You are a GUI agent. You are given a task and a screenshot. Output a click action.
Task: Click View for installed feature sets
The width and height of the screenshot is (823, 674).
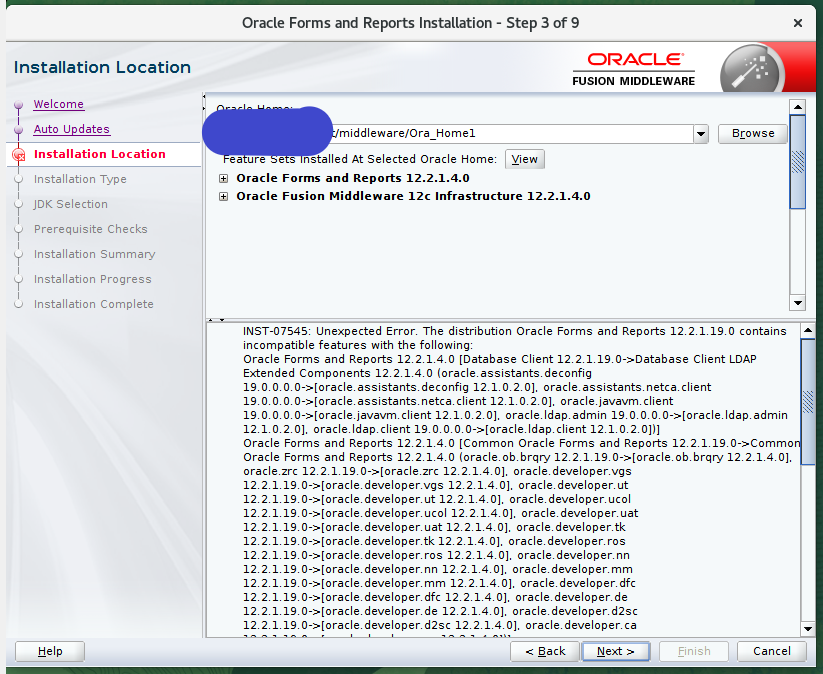coord(524,159)
